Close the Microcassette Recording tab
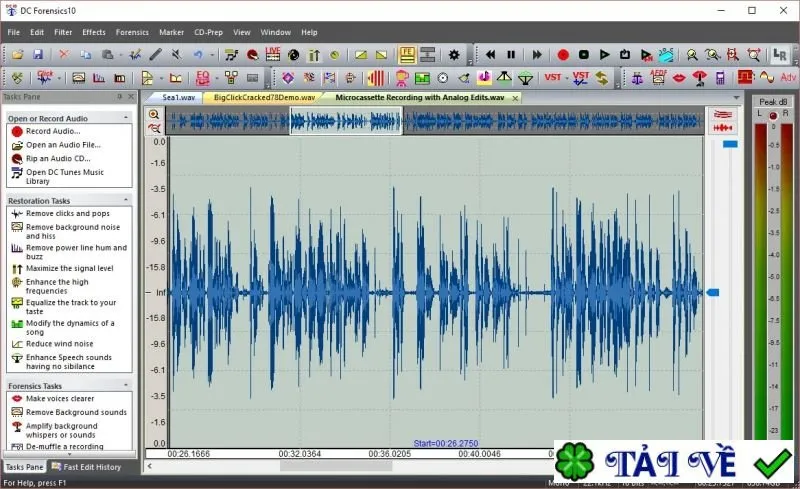The height and width of the screenshot is (489, 800). pos(515,98)
